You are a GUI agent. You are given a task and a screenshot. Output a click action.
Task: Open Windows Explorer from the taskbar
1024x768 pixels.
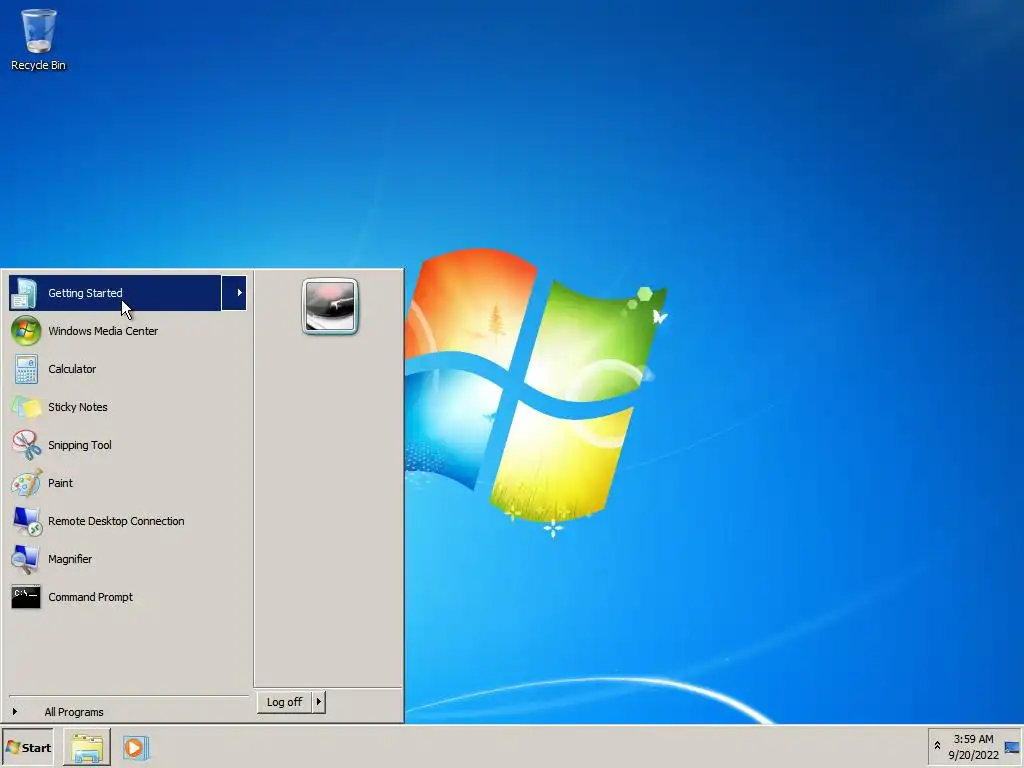click(x=87, y=748)
